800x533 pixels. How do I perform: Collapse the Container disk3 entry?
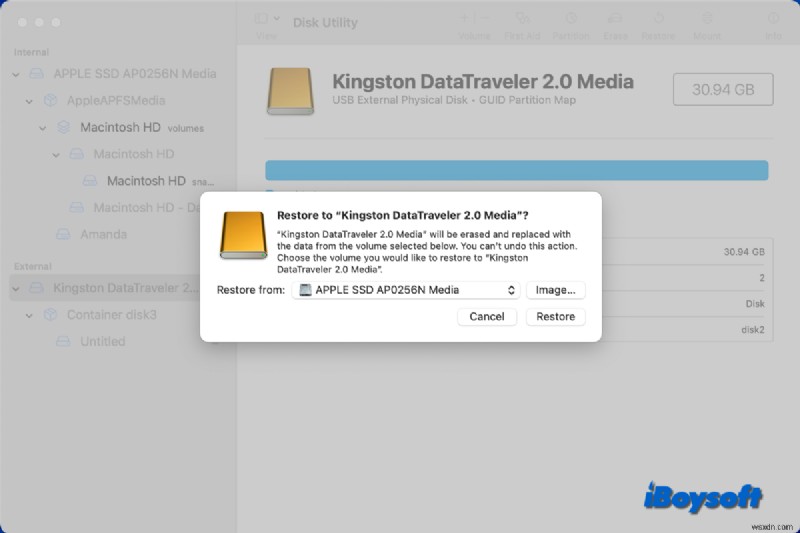pyautogui.click(x=29, y=315)
